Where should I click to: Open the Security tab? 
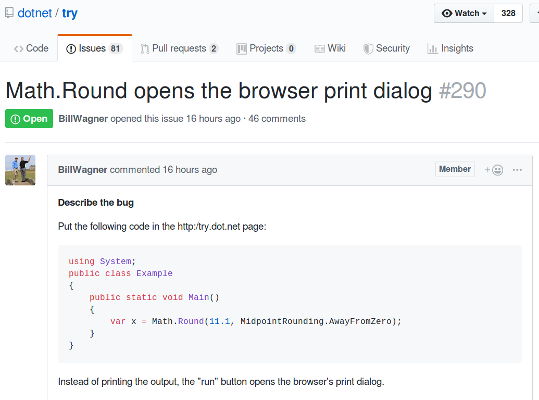click(x=387, y=48)
